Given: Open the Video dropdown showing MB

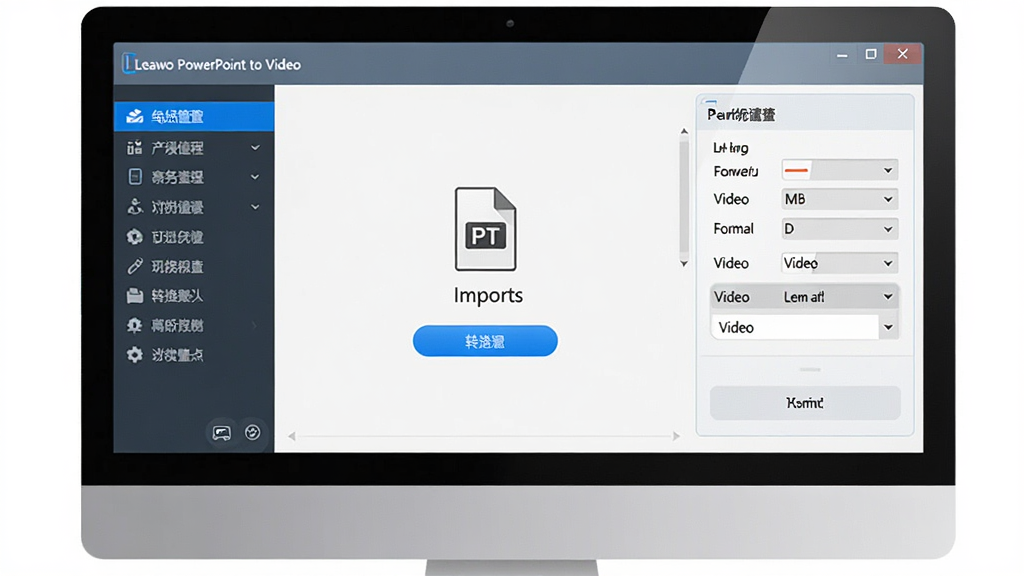Looking at the screenshot, I should tap(839, 199).
